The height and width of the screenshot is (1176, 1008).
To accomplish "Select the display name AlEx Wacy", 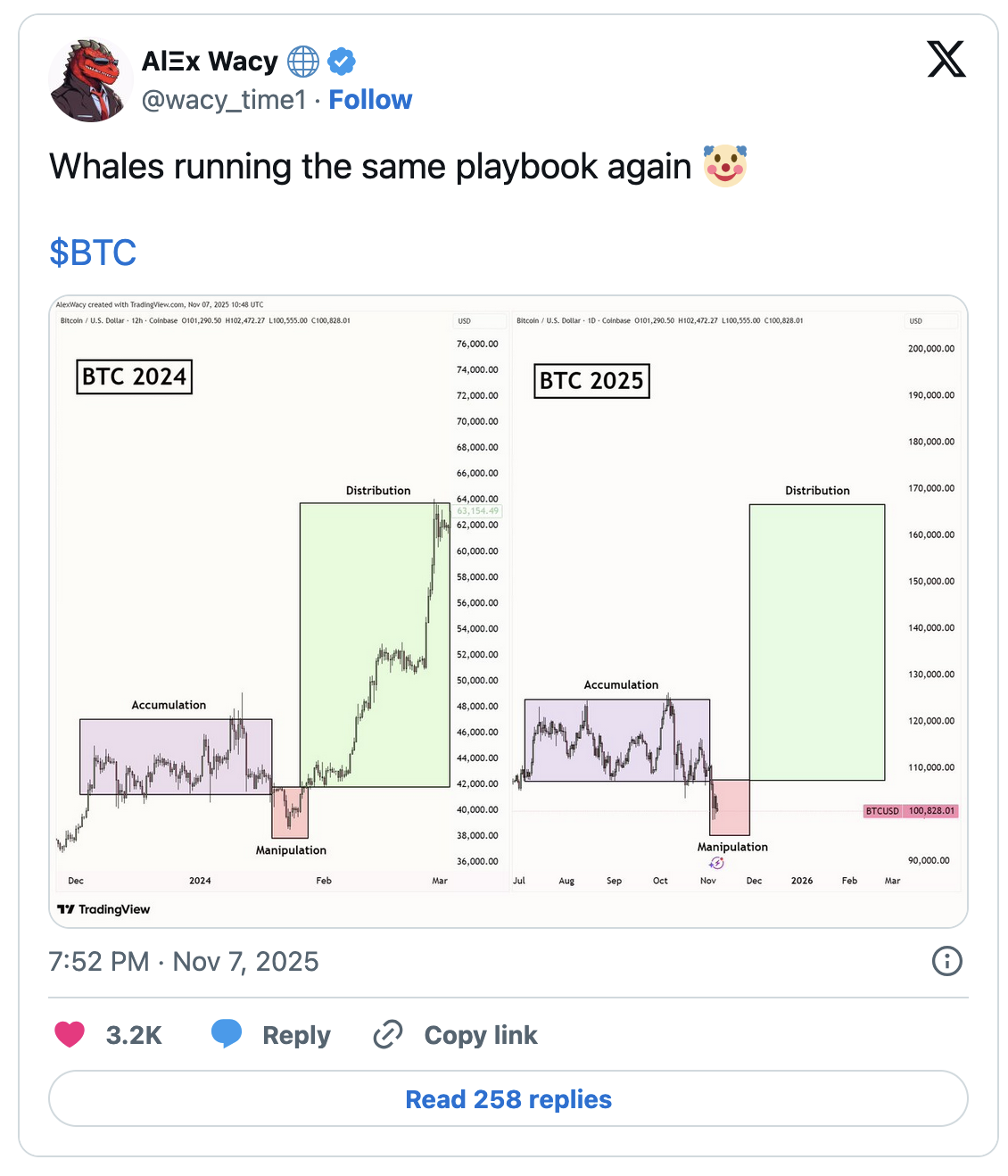I will (x=209, y=61).
